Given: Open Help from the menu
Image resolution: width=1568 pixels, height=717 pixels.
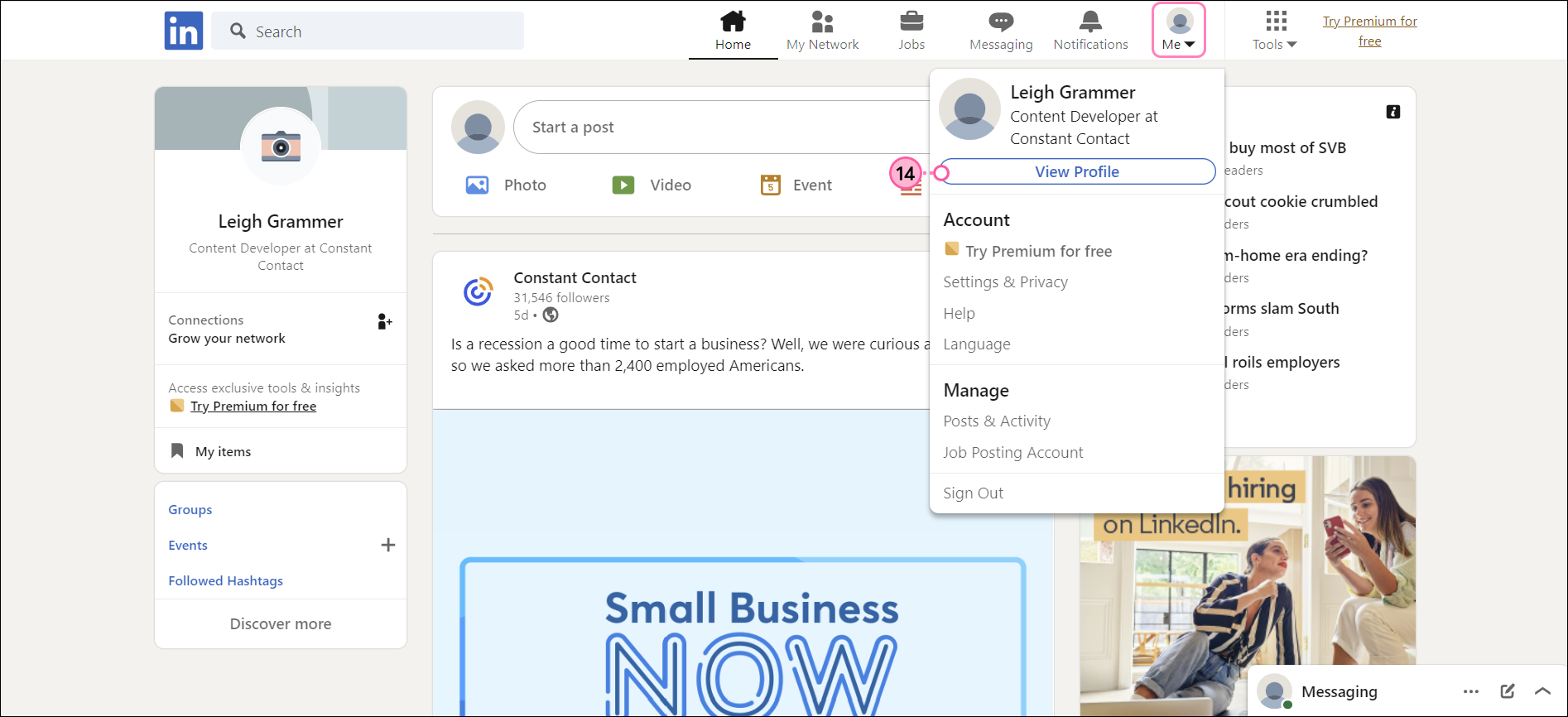Looking at the screenshot, I should [959, 314].
